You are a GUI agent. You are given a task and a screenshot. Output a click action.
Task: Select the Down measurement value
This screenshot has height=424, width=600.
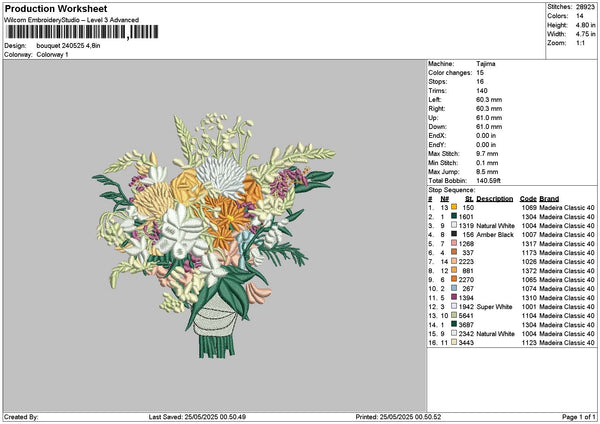point(489,127)
